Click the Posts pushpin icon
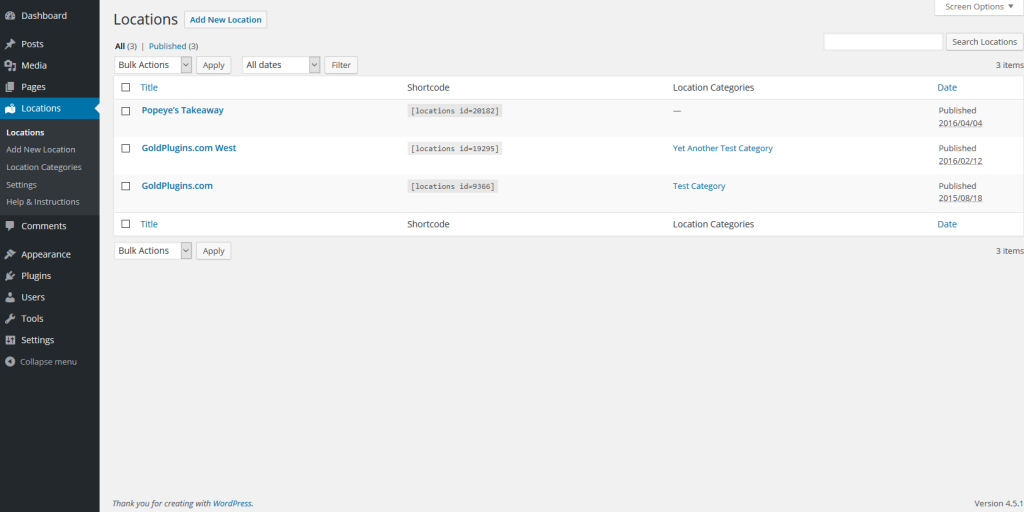The width and height of the screenshot is (1024, 512). tap(10, 44)
